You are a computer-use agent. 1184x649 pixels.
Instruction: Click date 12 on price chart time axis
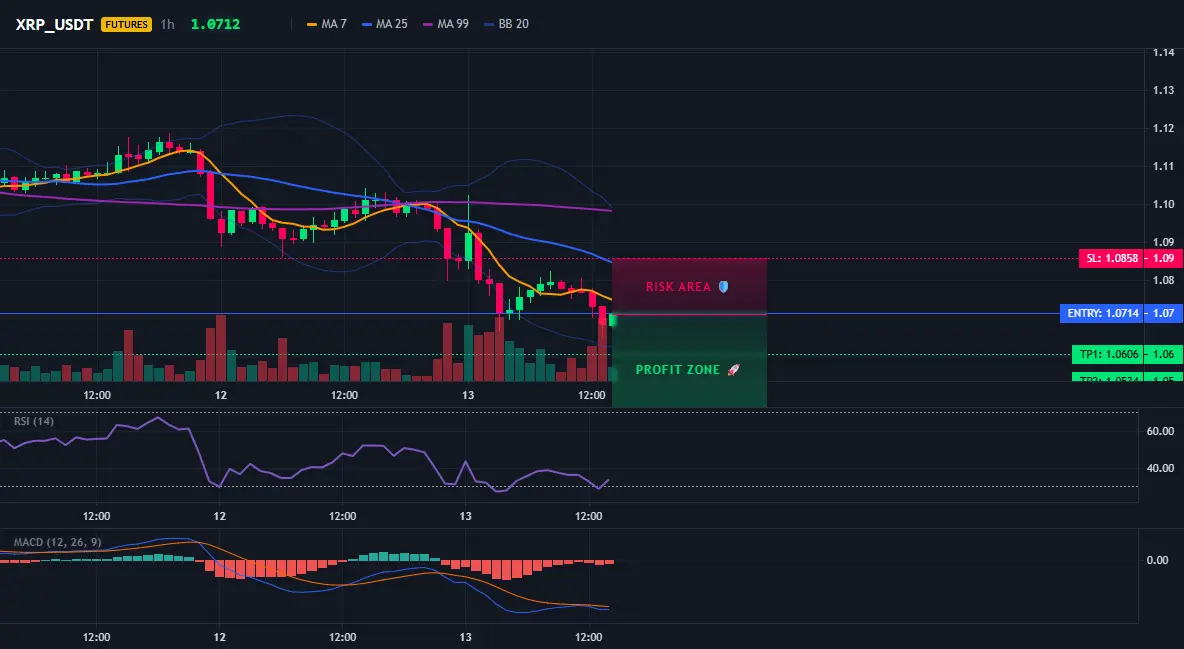221,395
